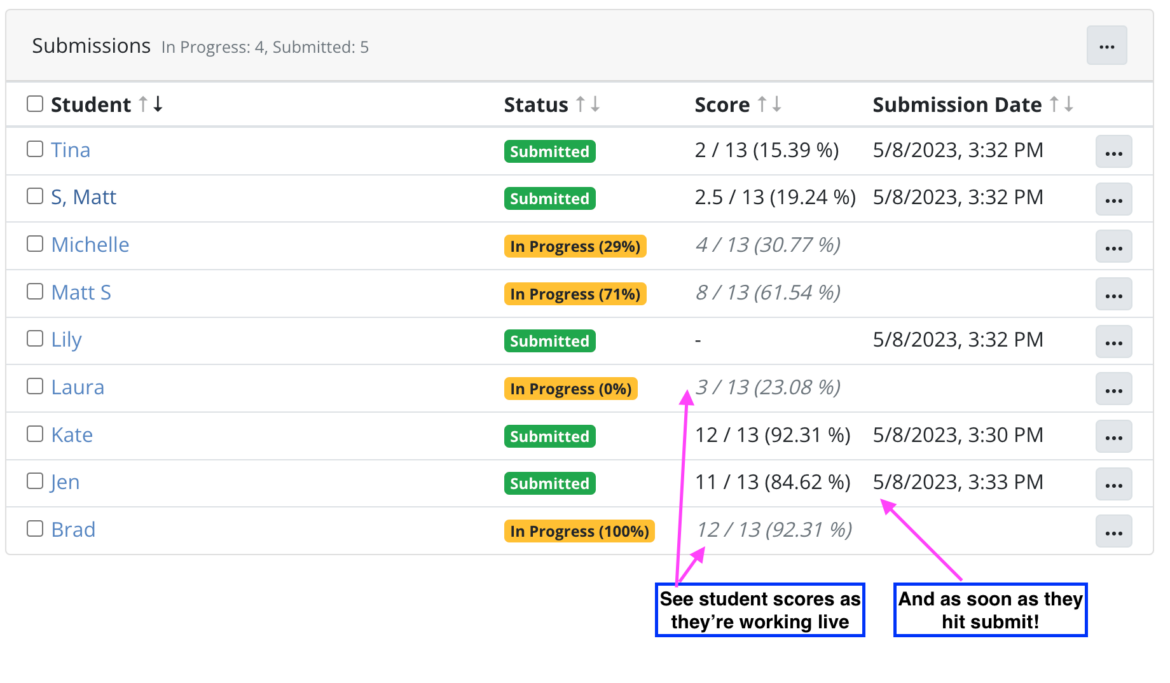Open the Submissions panel three-dot menu

[1106, 46]
